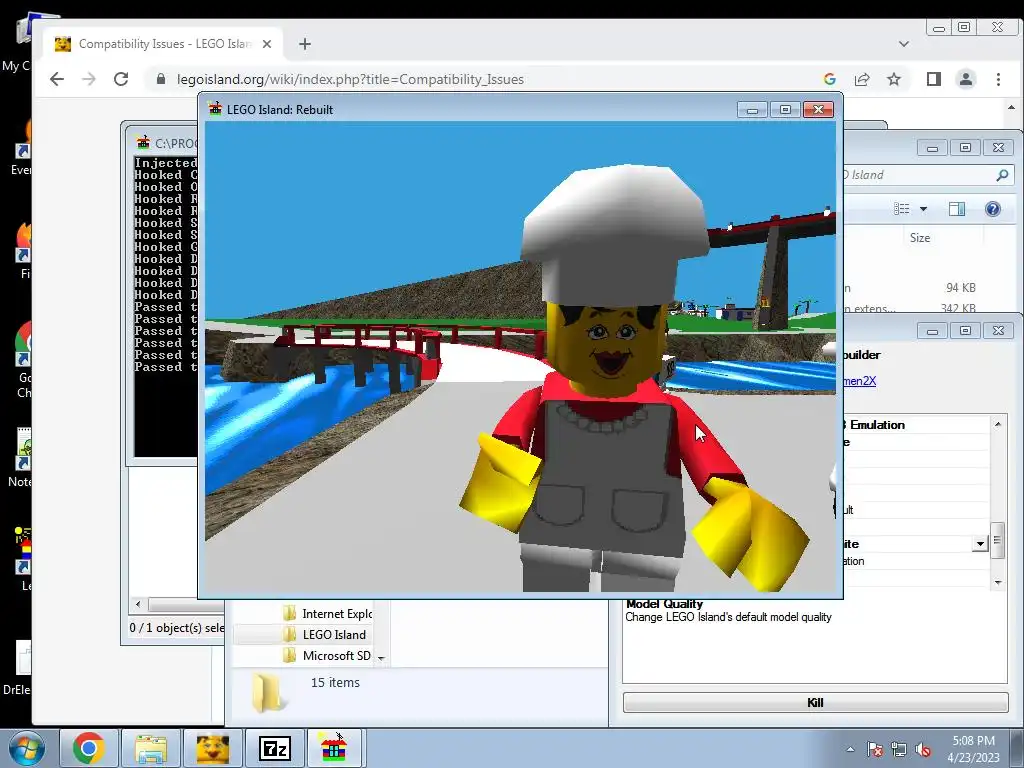Image resolution: width=1024 pixels, height=768 pixels.
Task: Click LEGO Island: Rebuilt title icon
Action: 215,109
